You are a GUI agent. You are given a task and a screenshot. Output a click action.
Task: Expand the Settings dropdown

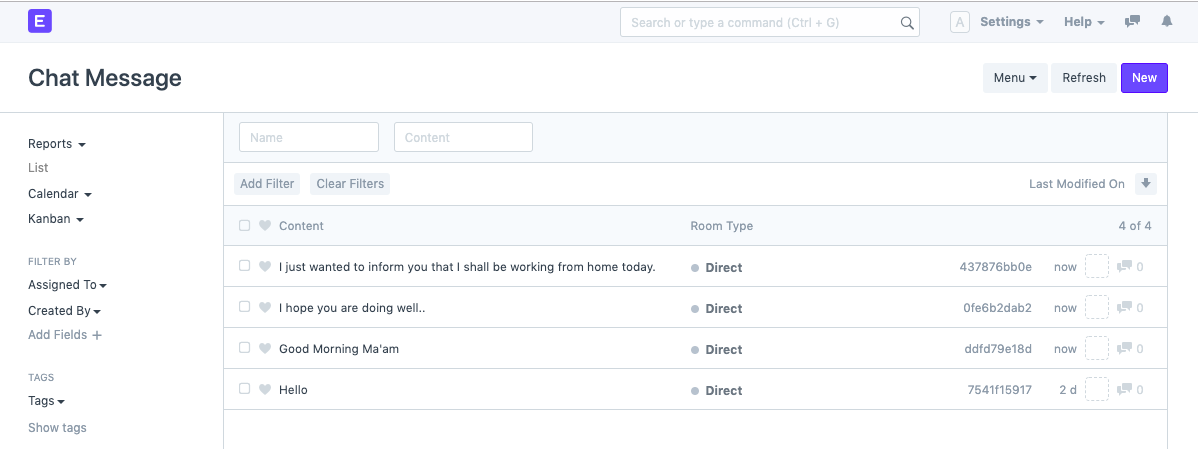[x=1011, y=22]
